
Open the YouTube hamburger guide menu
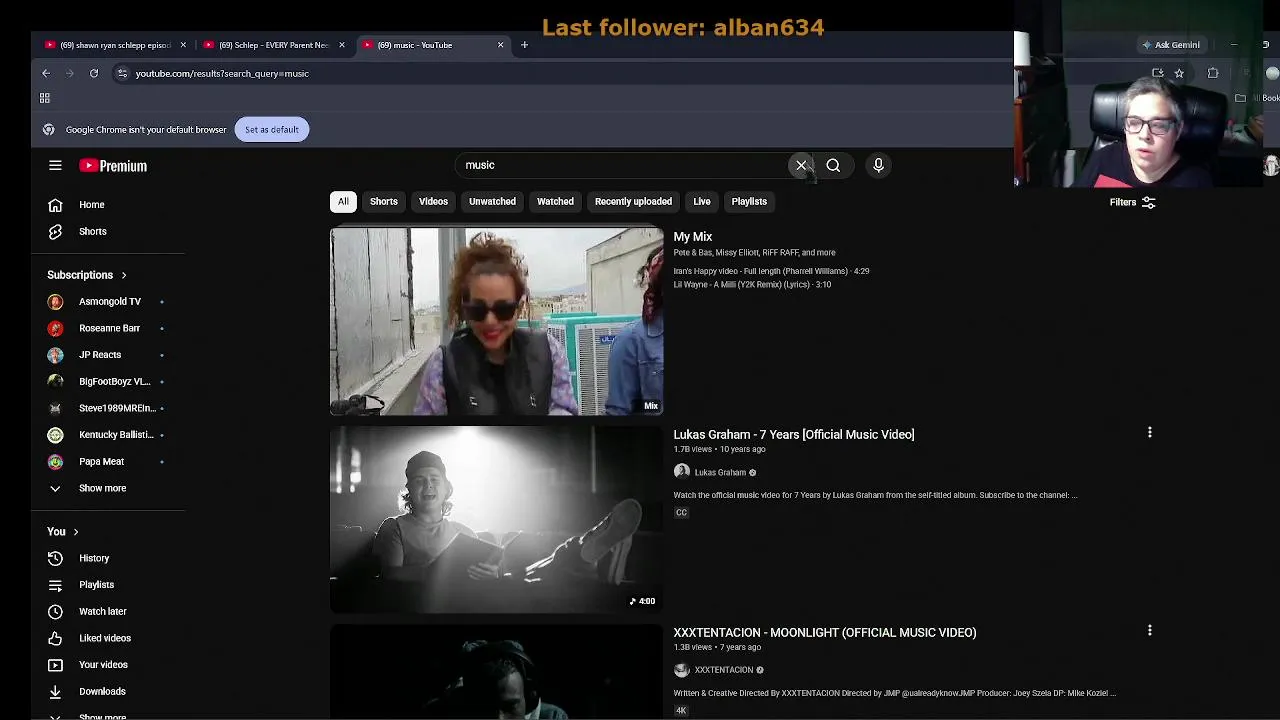click(x=55, y=166)
